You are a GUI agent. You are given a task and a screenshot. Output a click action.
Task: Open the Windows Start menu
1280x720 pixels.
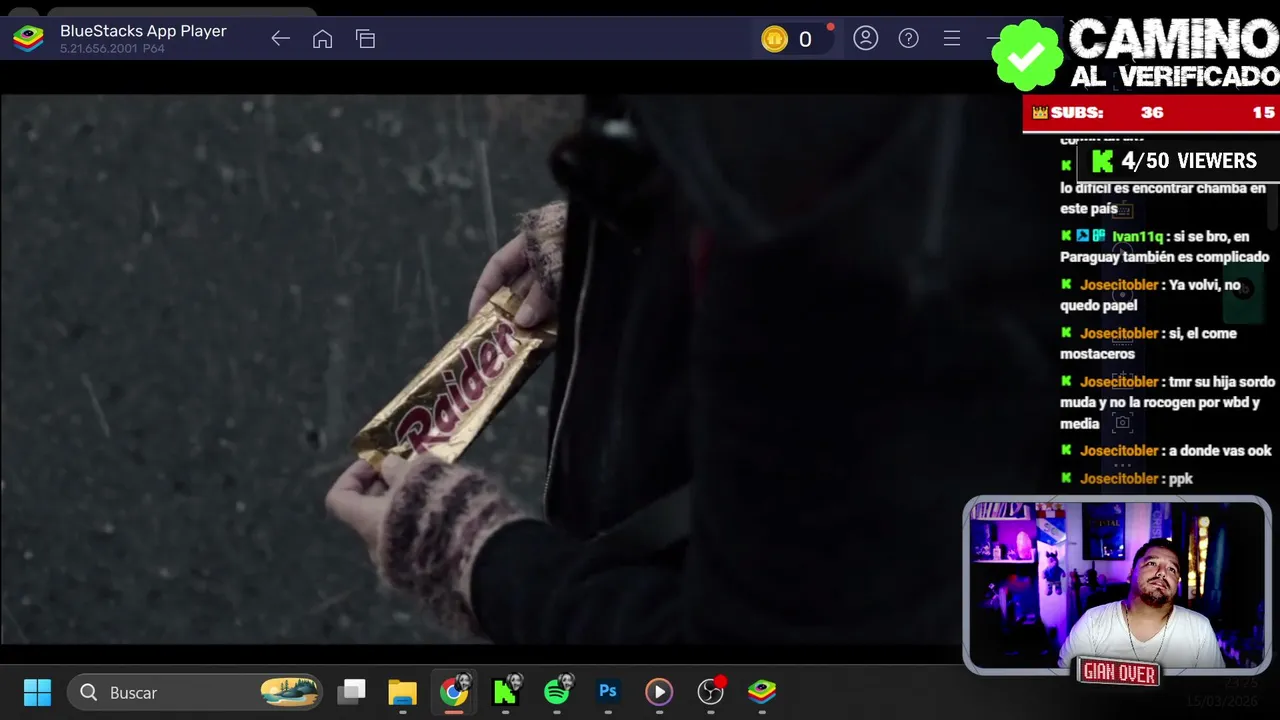click(37, 692)
